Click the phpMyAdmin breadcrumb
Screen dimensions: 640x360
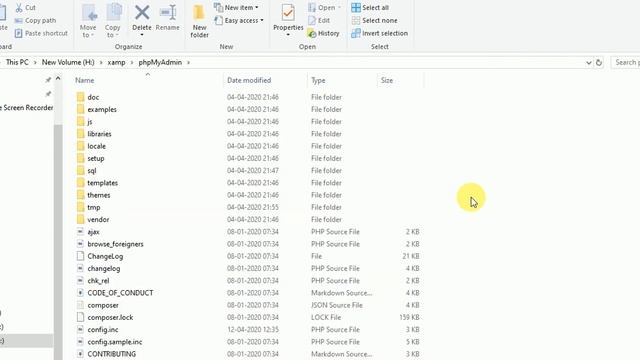160,62
